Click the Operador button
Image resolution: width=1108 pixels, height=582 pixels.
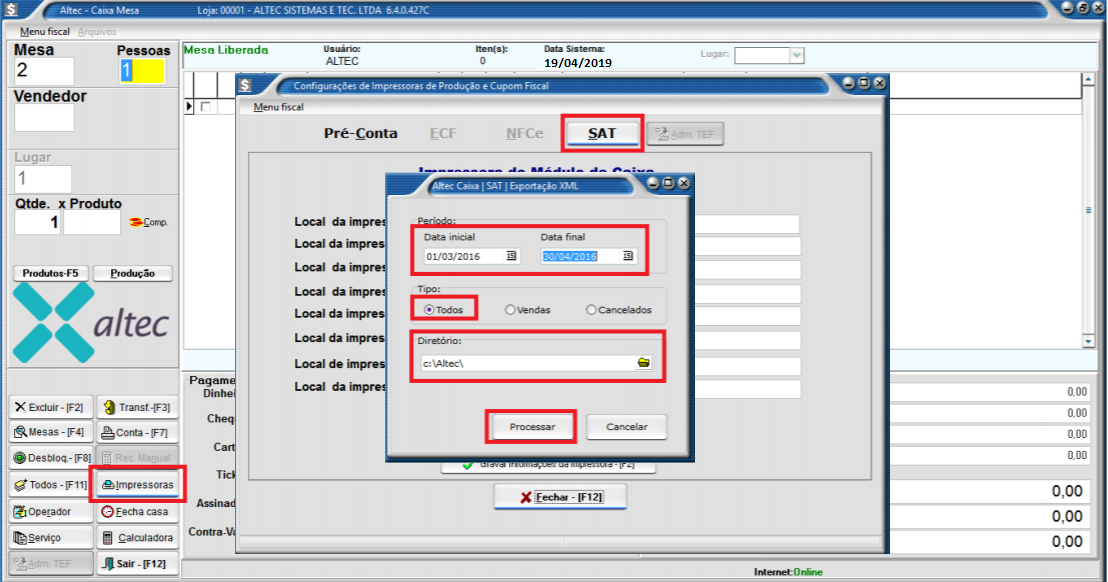(x=51, y=511)
